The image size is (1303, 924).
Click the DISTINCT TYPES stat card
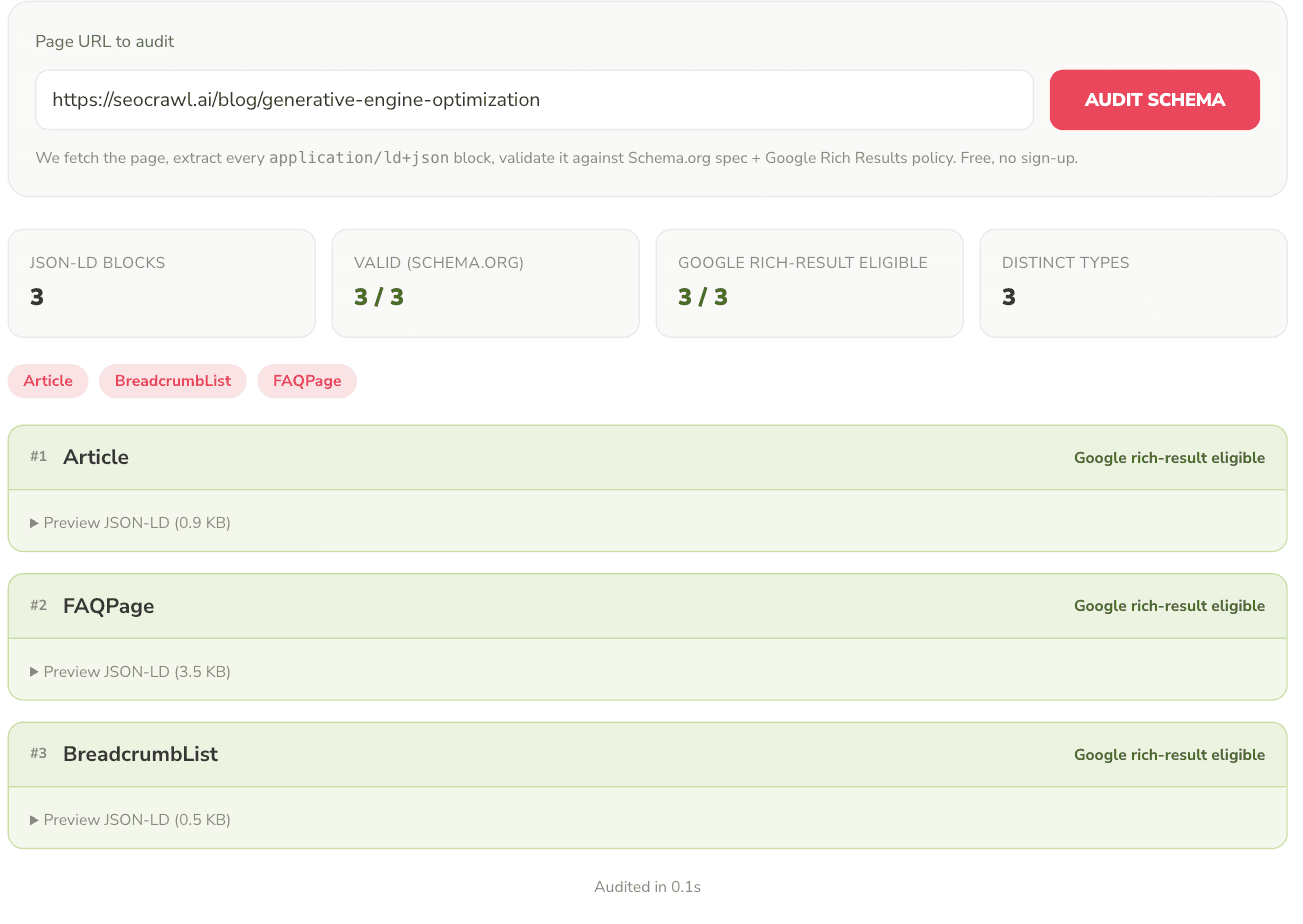(x=1134, y=283)
